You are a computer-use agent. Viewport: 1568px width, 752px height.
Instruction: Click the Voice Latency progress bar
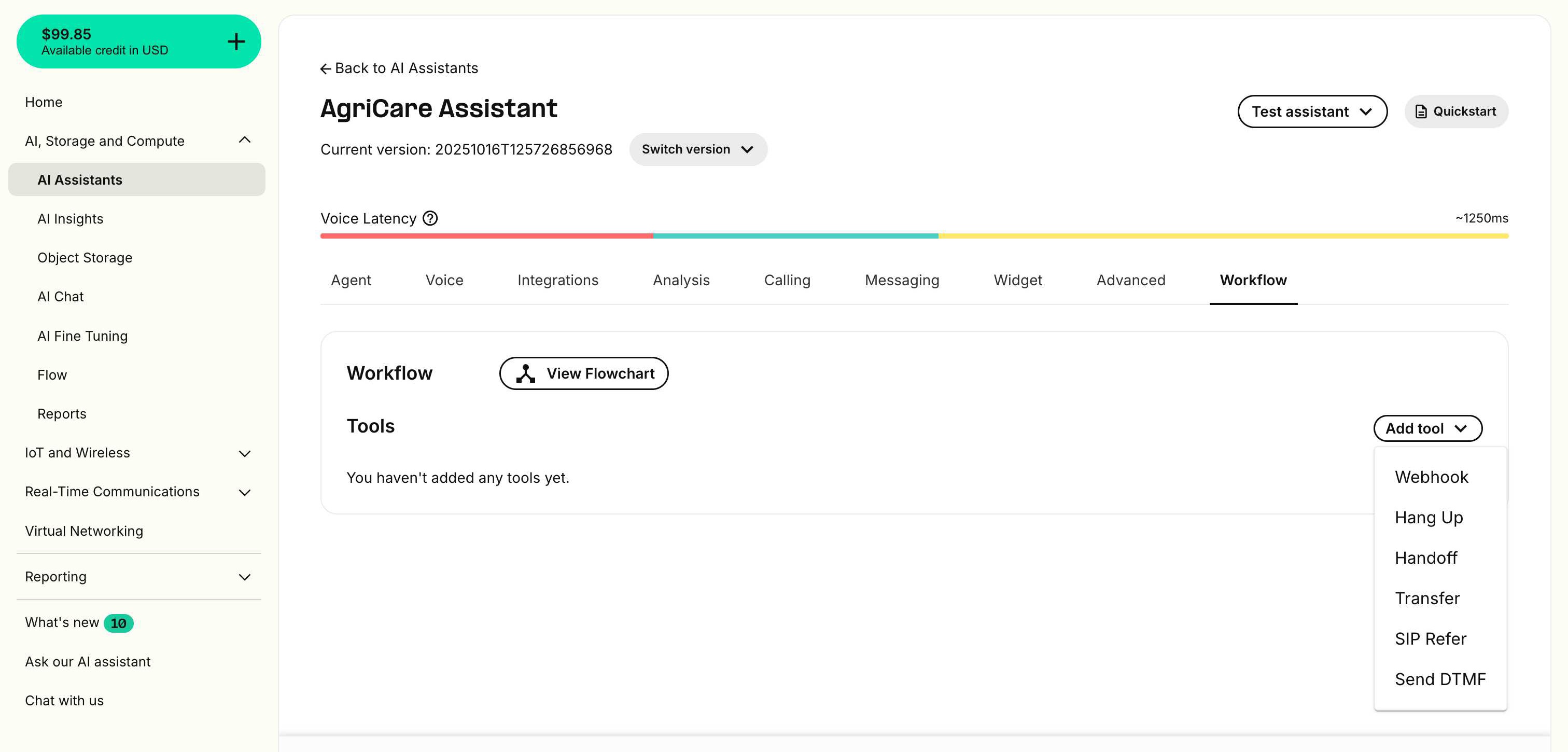[x=913, y=235]
